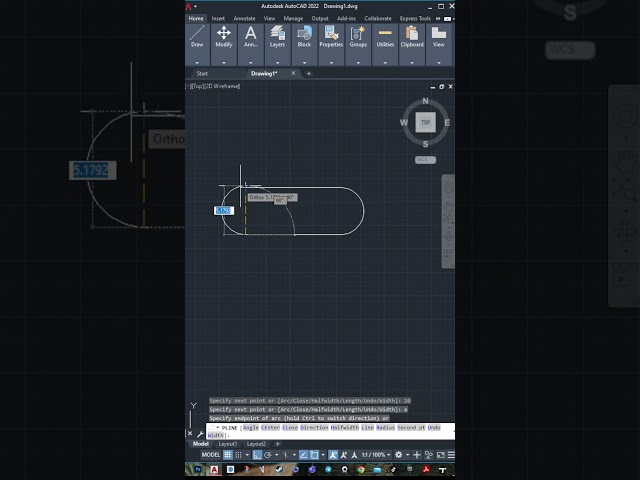
Task: Add new layout with plus button
Action: coord(278,444)
